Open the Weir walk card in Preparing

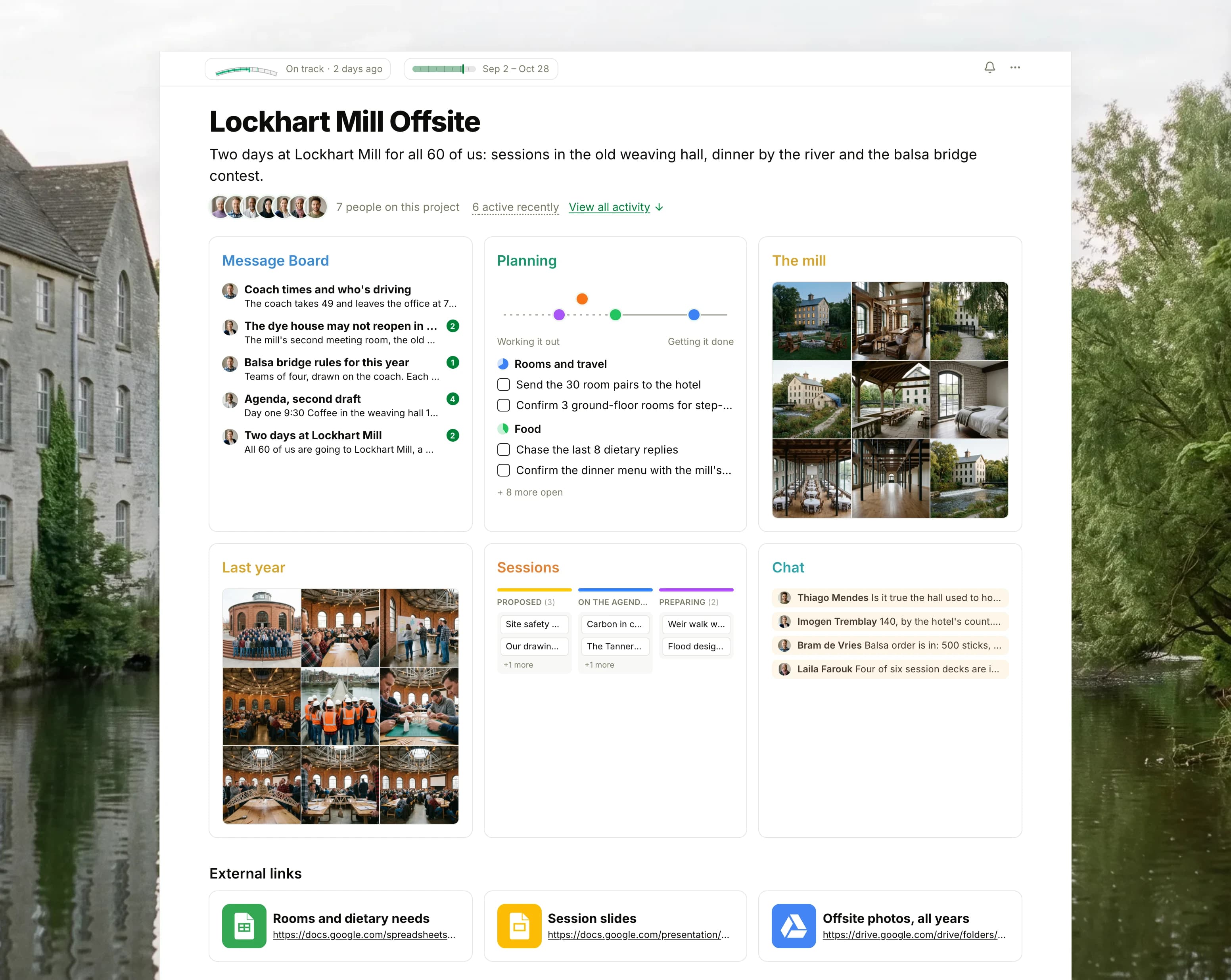(x=696, y=624)
